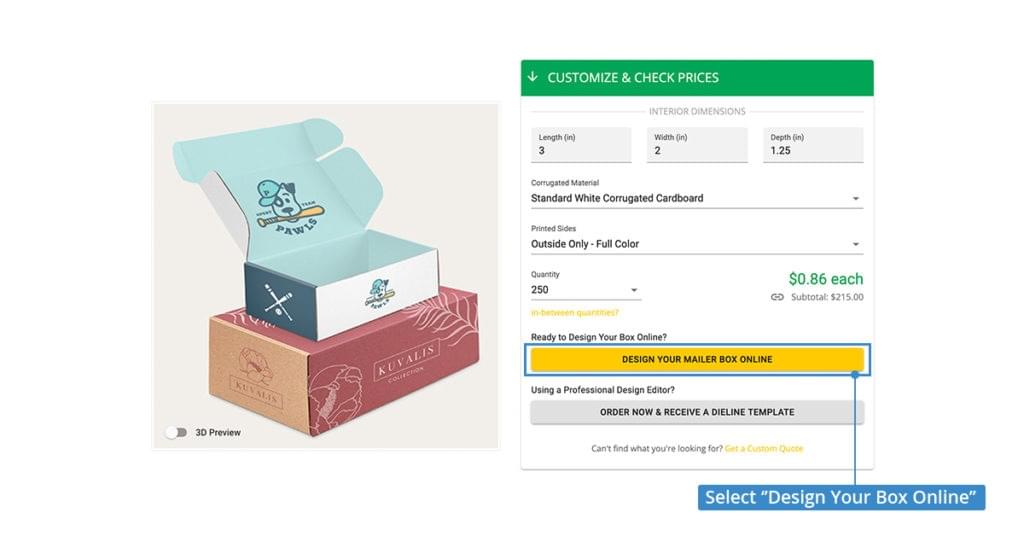Click Design Your Mailer Box Online button
The height and width of the screenshot is (536, 1024).
click(697, 359)
